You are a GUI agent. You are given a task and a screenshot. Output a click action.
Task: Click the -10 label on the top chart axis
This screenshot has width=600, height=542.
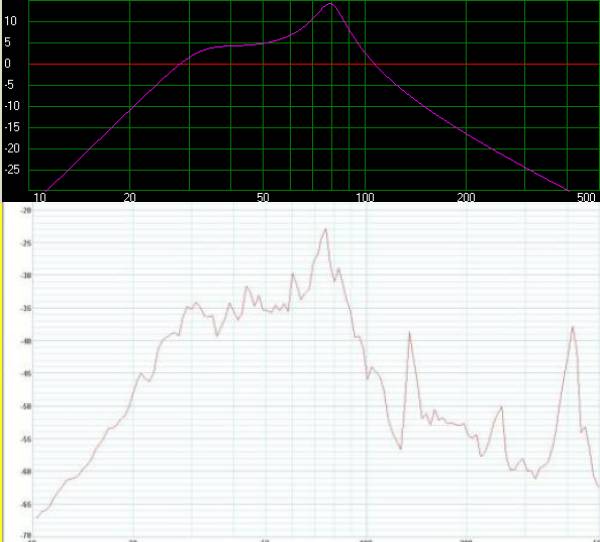(x=11, y=106)
